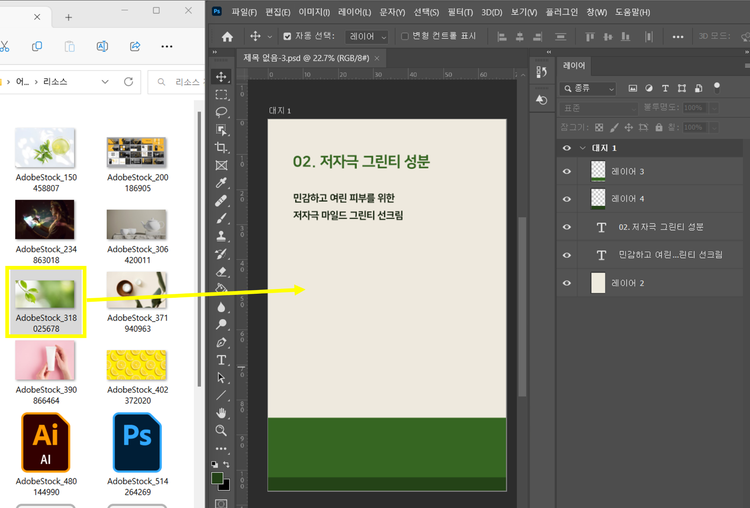Select the Pen tool

point(221,342)
